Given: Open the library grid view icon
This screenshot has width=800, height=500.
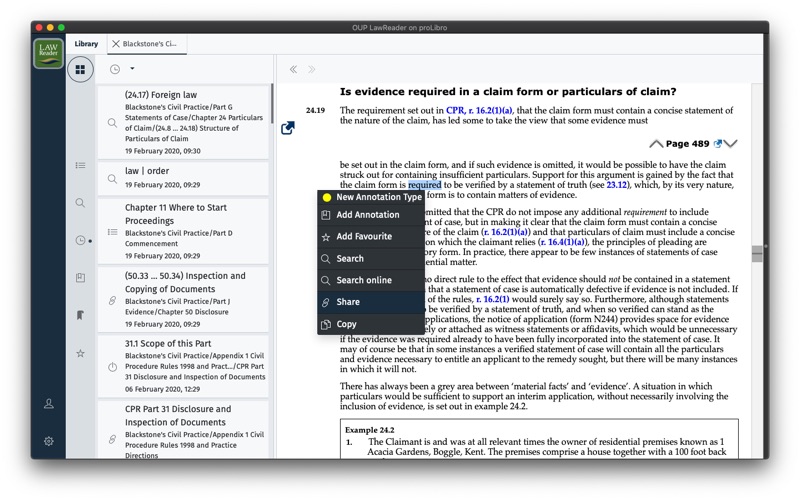Looking at the screenshot, I should [80, 69].
